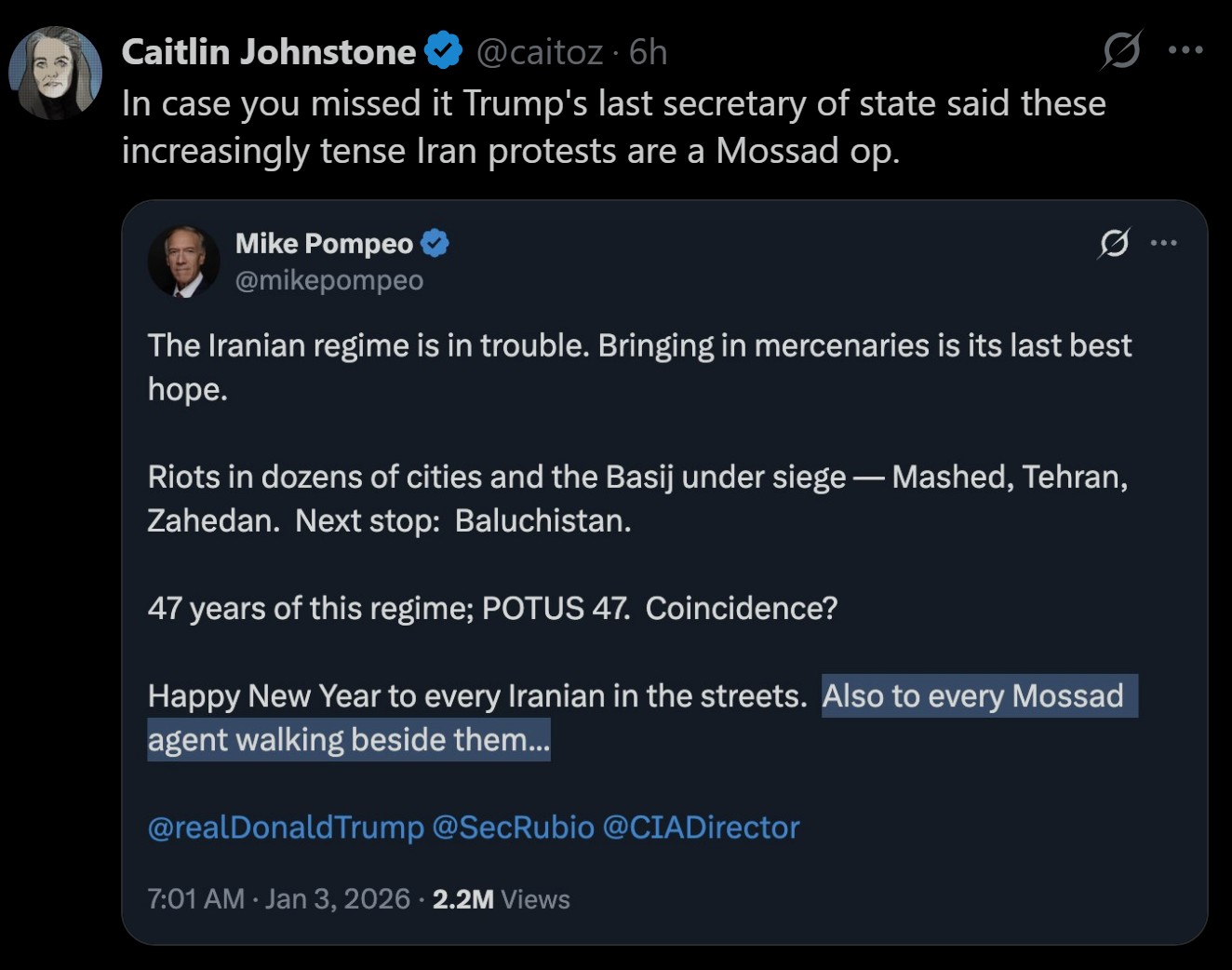This screenshot has width=1232, height=970.
Task: Open Caitlin Johnstone's profile via display name
Action: click(x=268, y=52)
